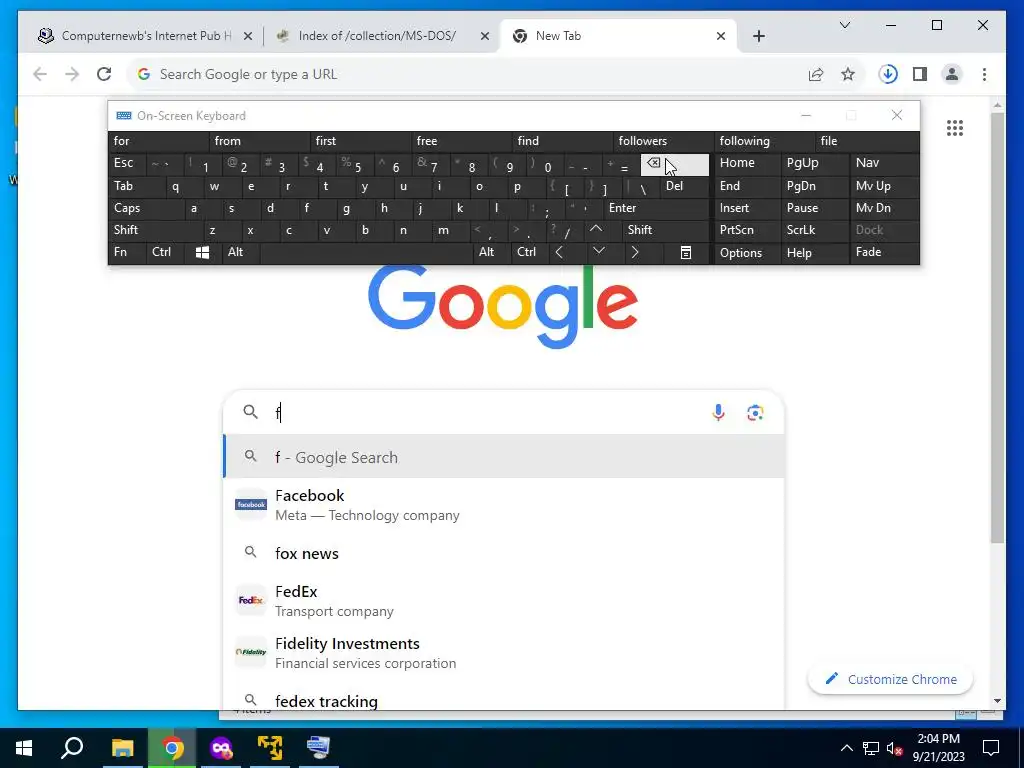This screenshot has height=768, width=1024.
Task: Toggle the Caps key on On-Screen Keyboard
Action: 146,208
